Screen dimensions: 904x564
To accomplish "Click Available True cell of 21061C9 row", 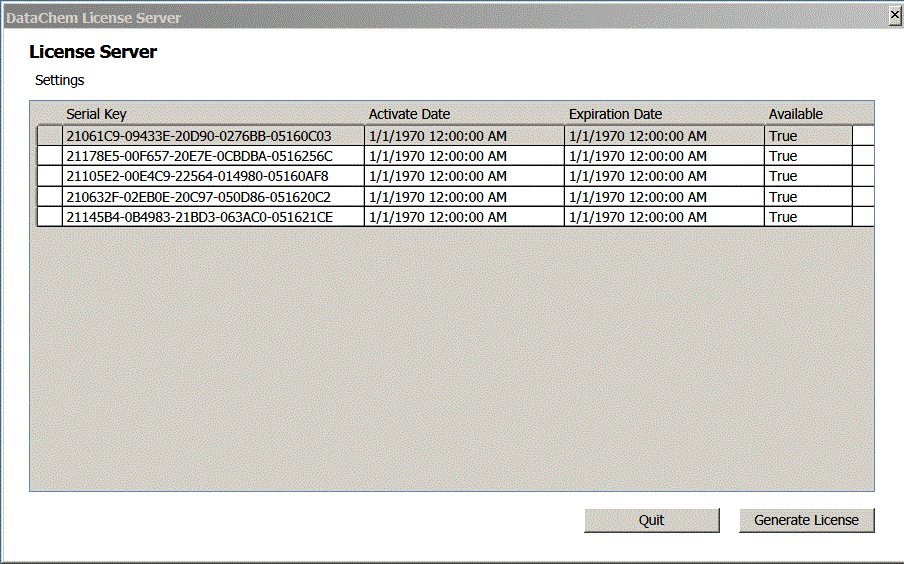I will pyautogui.click(x=808, y=136).
